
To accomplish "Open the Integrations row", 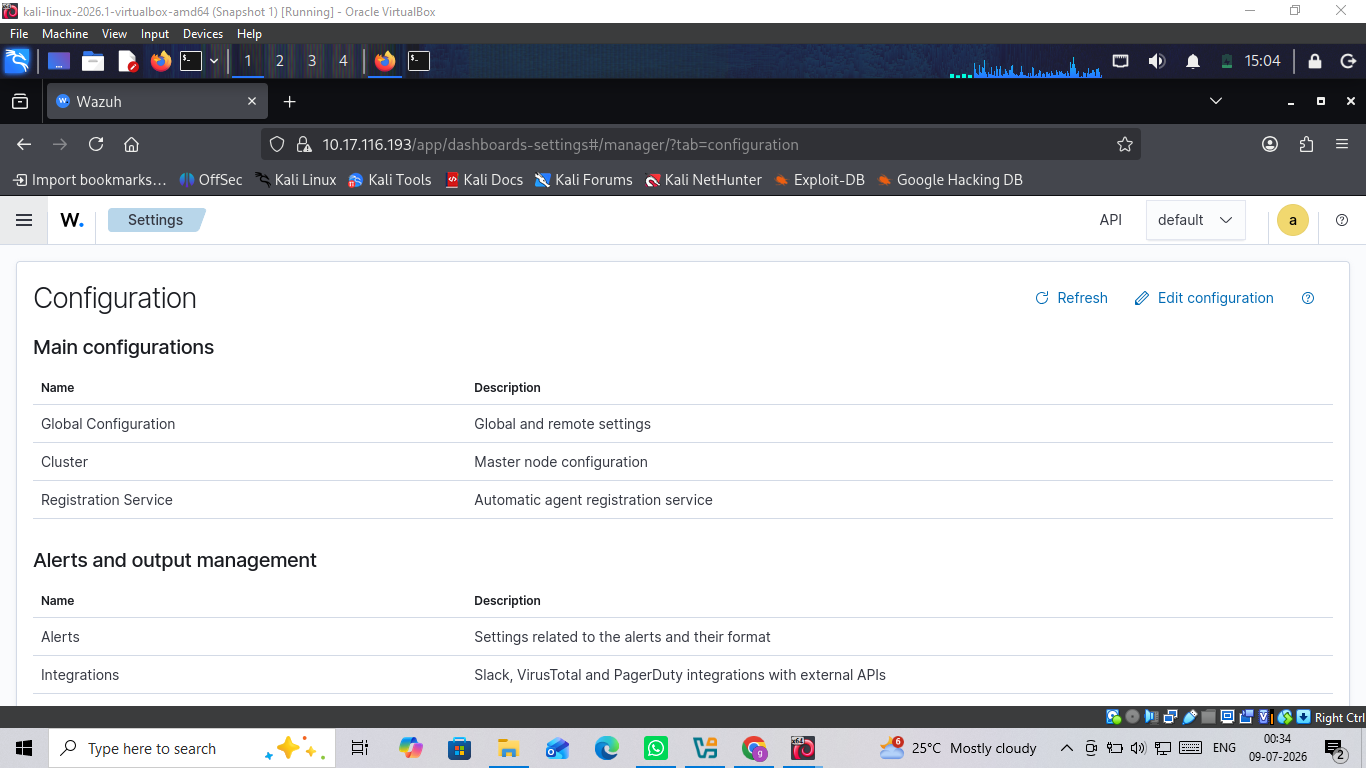I will click(683, 675).
